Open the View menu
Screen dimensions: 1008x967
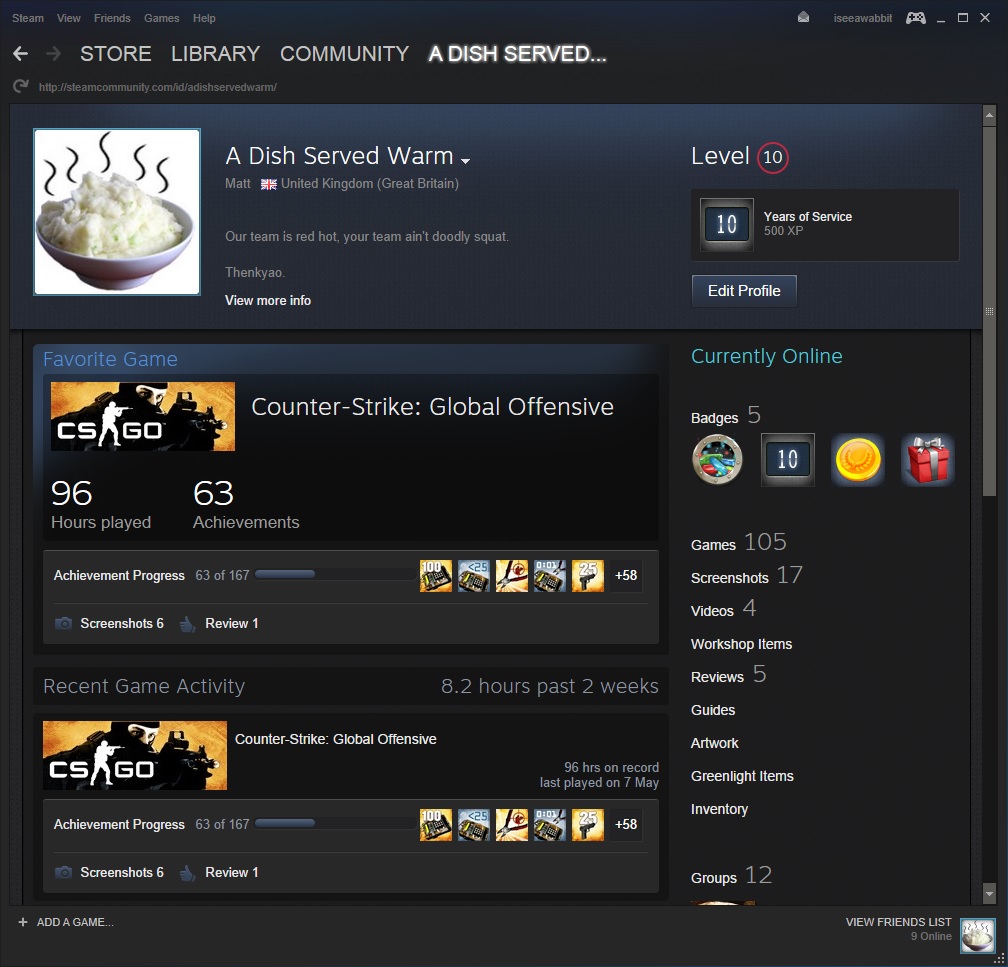click(69, 18)
